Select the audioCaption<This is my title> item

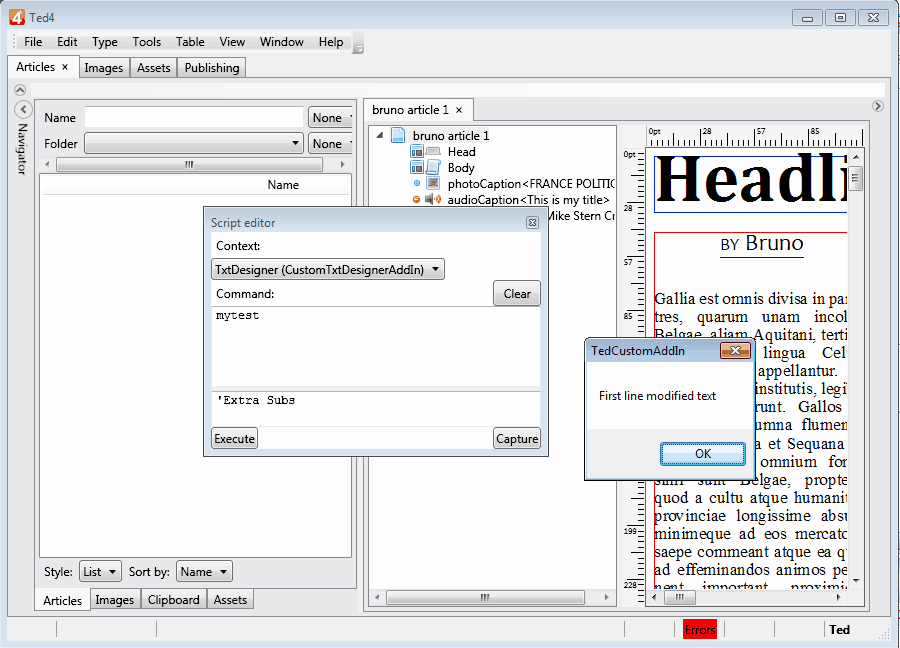[528, 200]
